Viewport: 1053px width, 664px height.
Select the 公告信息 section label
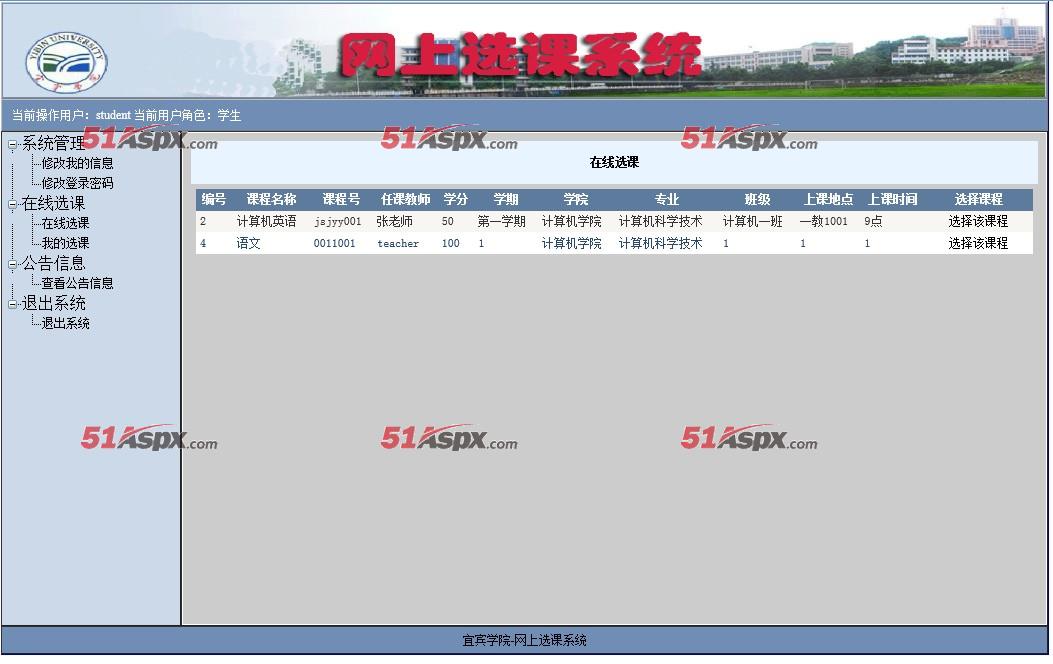coord(53,263)
